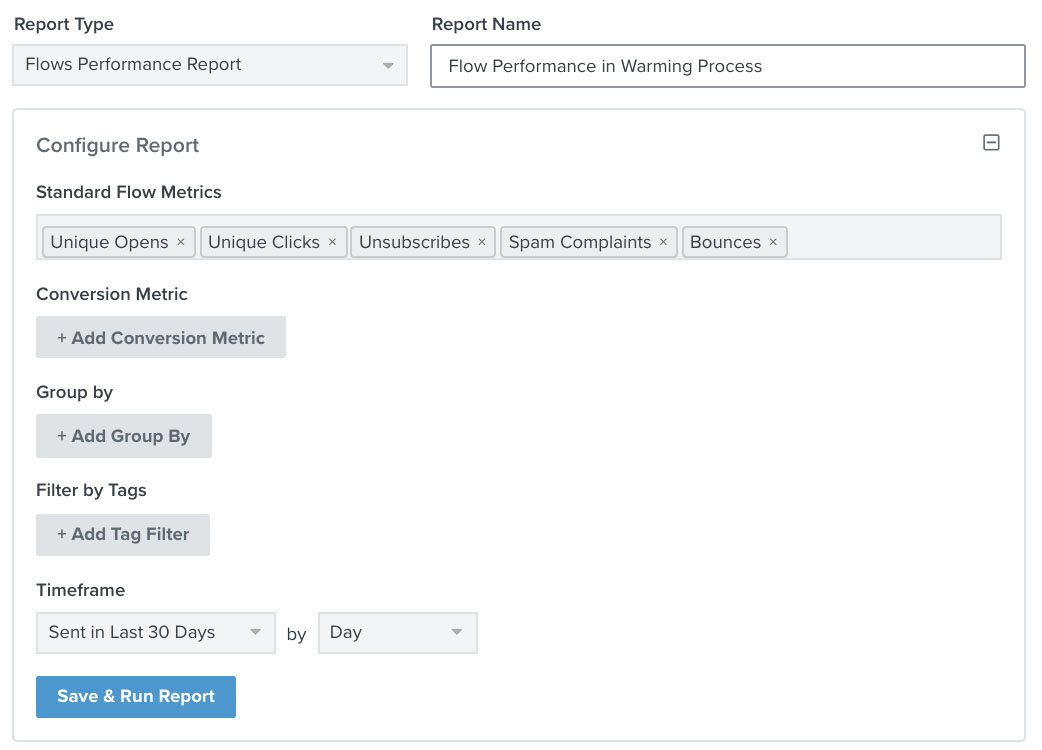Screen dimensions: 1042x750
Task: Remove the Unsubscribes metric tag
Action: tap(482, 242)
